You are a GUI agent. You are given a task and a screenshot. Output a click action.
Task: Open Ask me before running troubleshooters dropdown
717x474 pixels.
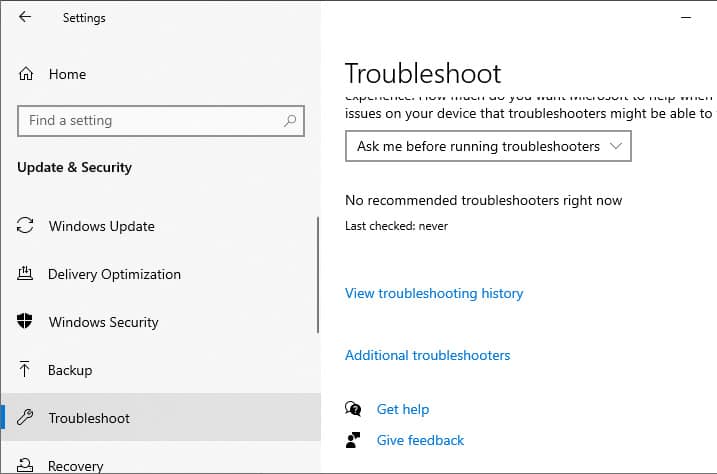point(488,146)
